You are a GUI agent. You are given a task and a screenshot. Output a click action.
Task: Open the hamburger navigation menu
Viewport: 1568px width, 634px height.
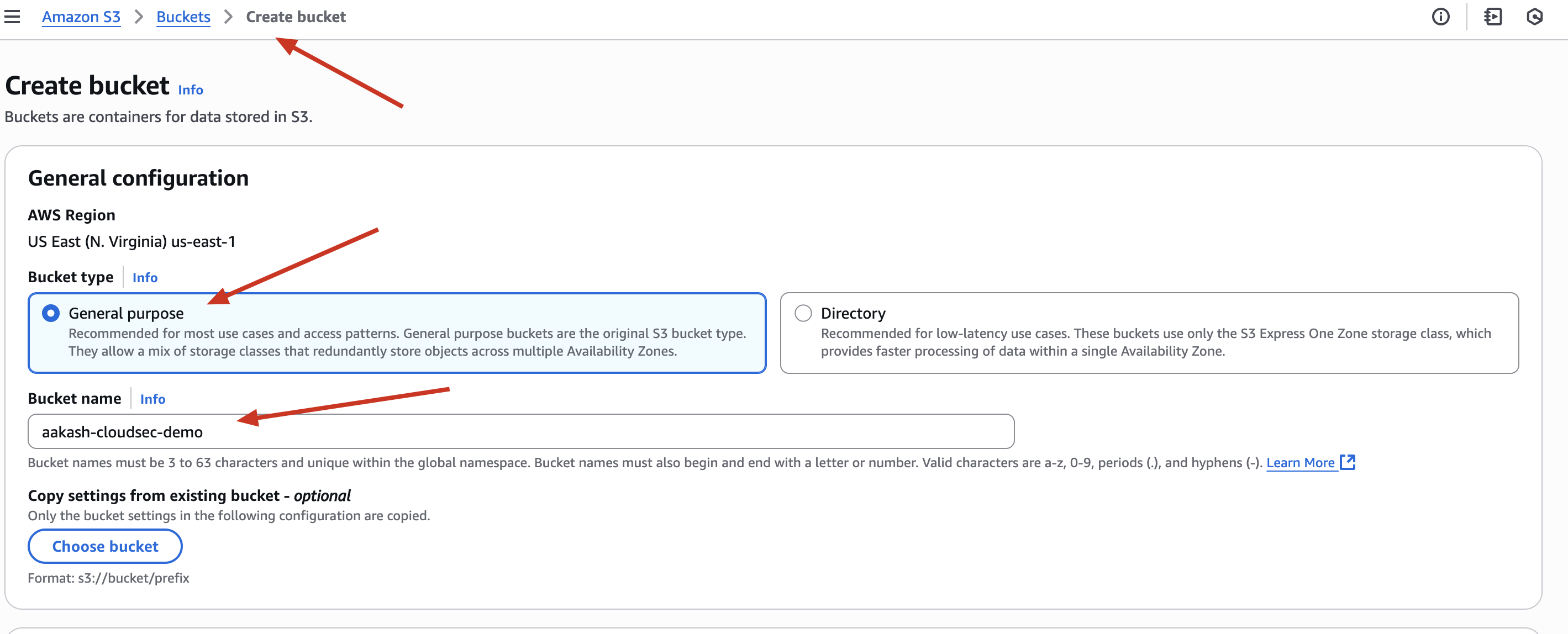pyautogui.click(x=12, y=17)
